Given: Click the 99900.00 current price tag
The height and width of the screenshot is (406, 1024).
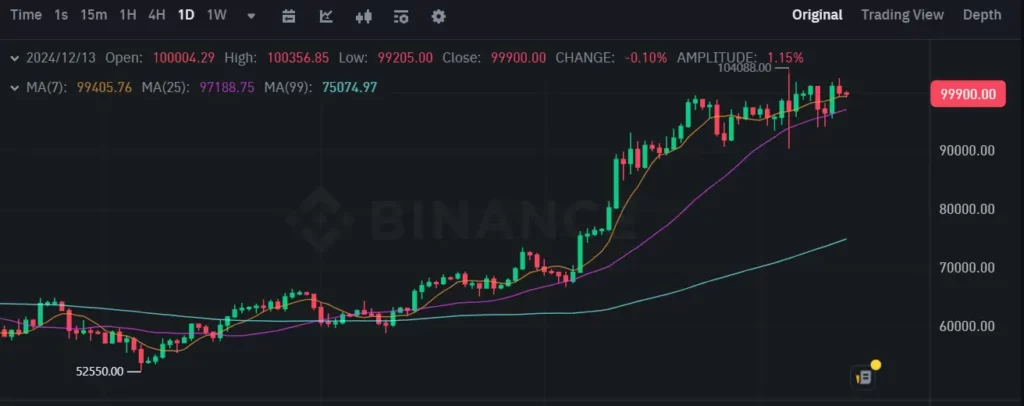Looking at the screenshot, I should (x=968, y=95).
